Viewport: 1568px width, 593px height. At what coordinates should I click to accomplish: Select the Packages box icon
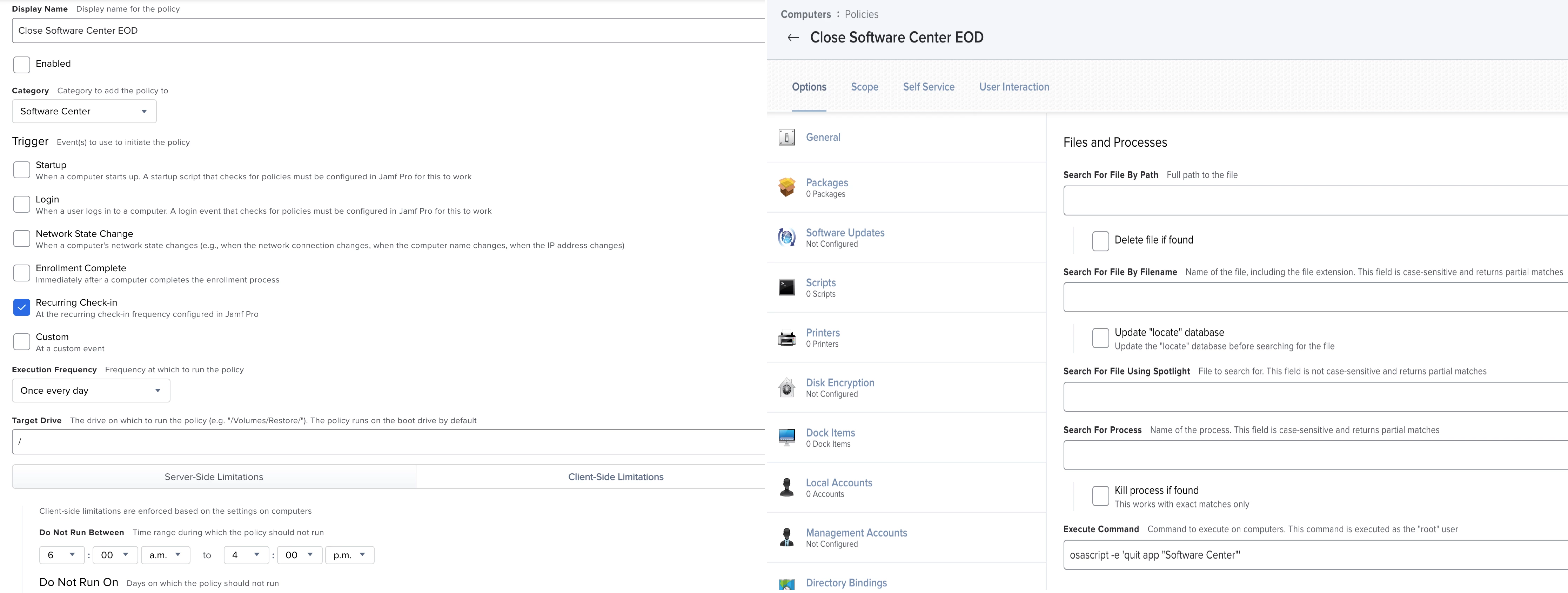point(786,187)
